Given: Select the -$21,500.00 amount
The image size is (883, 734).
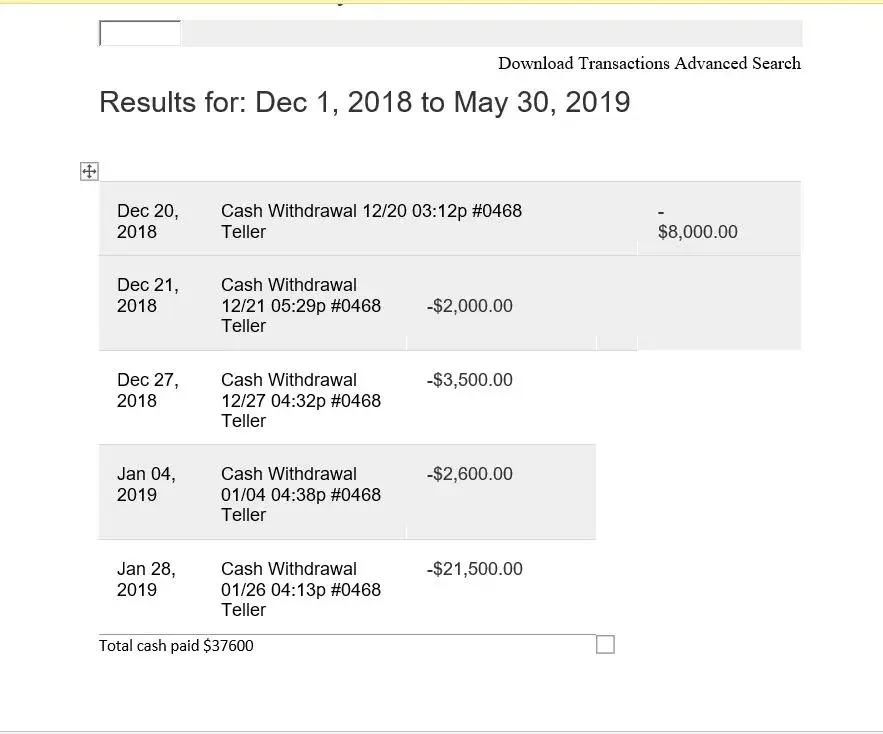Looking at the screenshot, I should 474,569.
